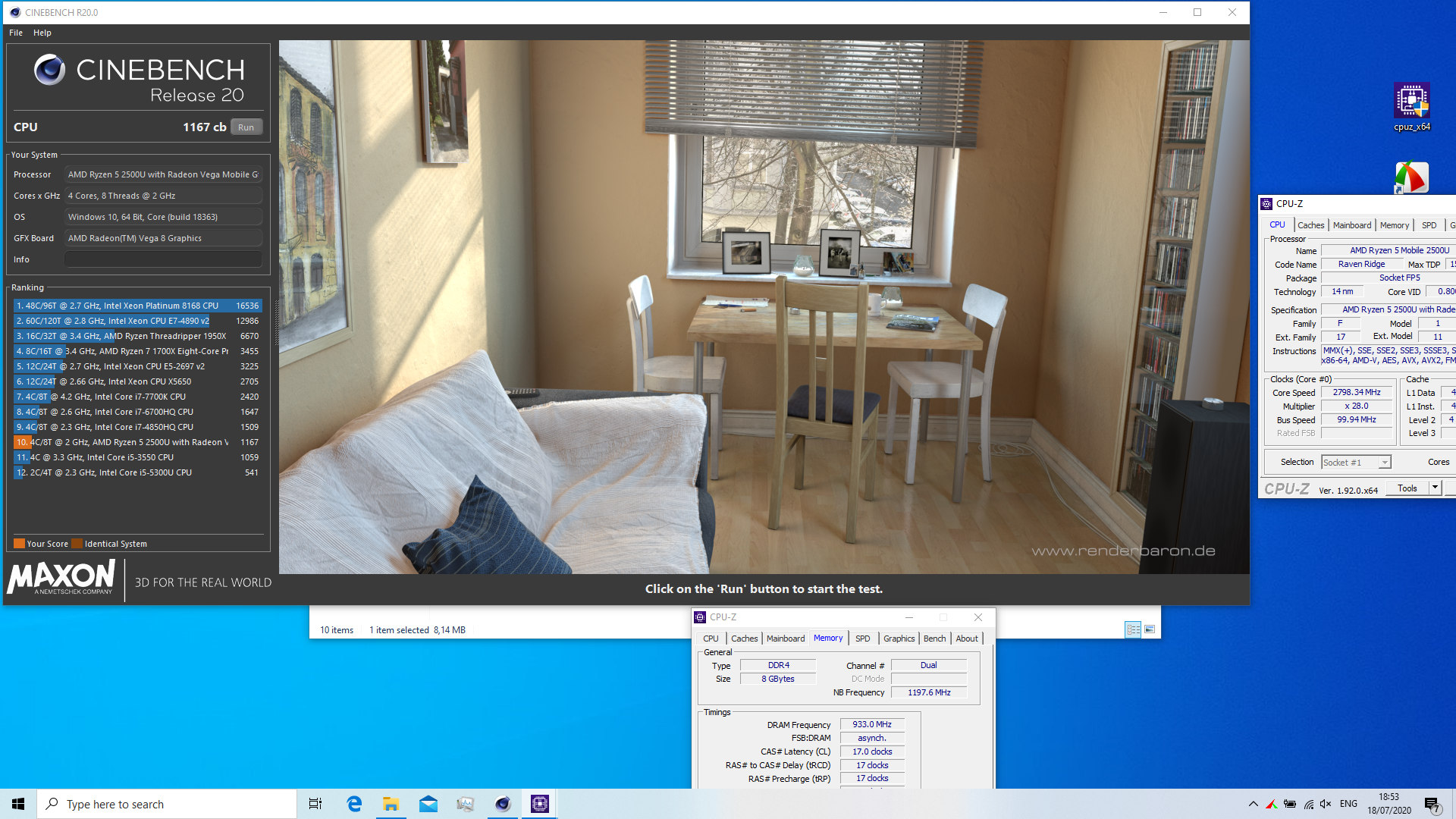Open Caches tab in lower CPU-Z window
Screen dimensions: 1456x819
744,639
